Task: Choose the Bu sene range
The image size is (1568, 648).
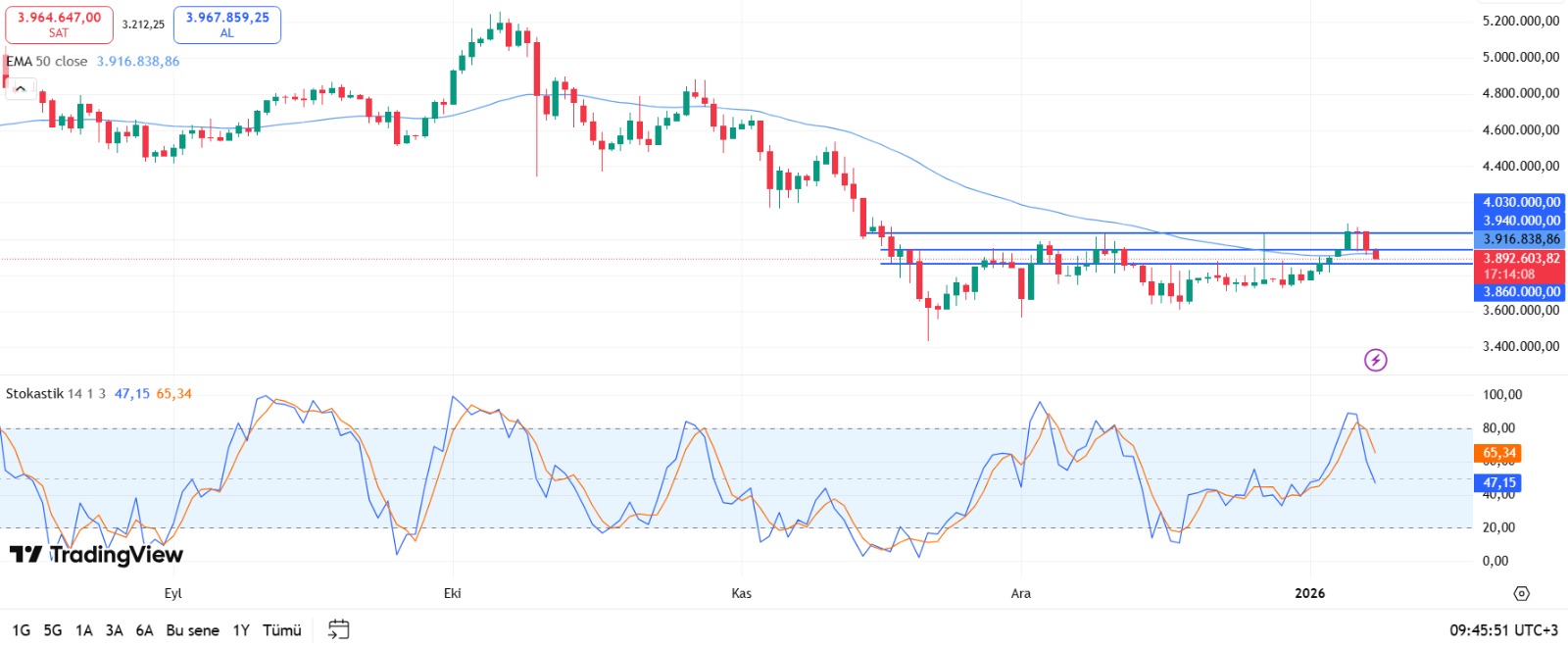Action: [x=193, y=630]
